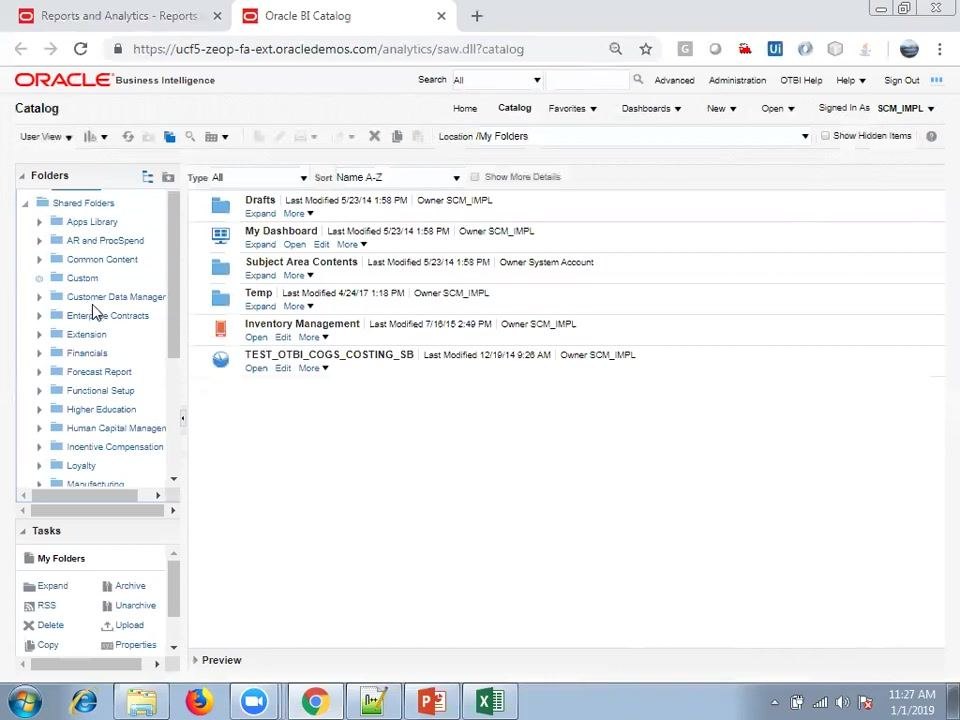This screenshot has width=960, height=720.
Task: Click the Refresh icon in Catalog toolbar
Action: (127, 137)
